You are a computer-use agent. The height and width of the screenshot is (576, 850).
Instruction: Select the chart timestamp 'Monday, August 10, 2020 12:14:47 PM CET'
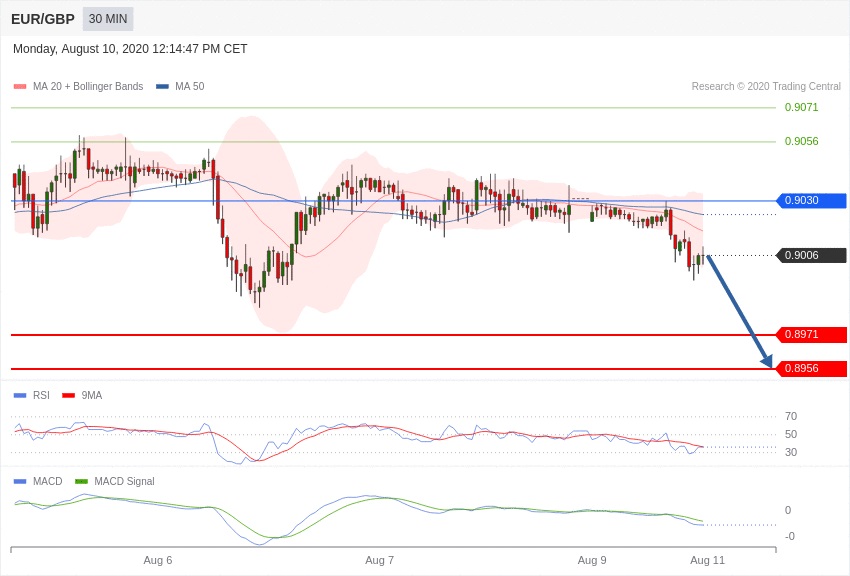[x=130, y=49]
